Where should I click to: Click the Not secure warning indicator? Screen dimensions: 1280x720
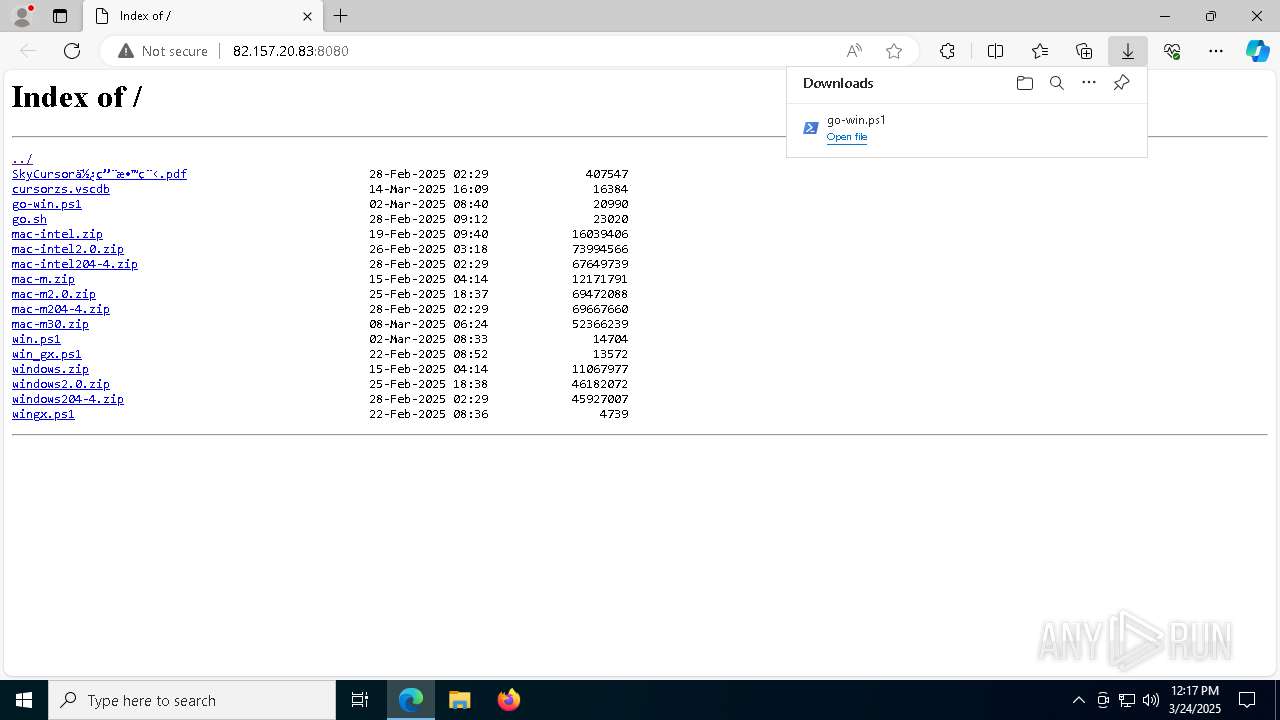point(163,51)
